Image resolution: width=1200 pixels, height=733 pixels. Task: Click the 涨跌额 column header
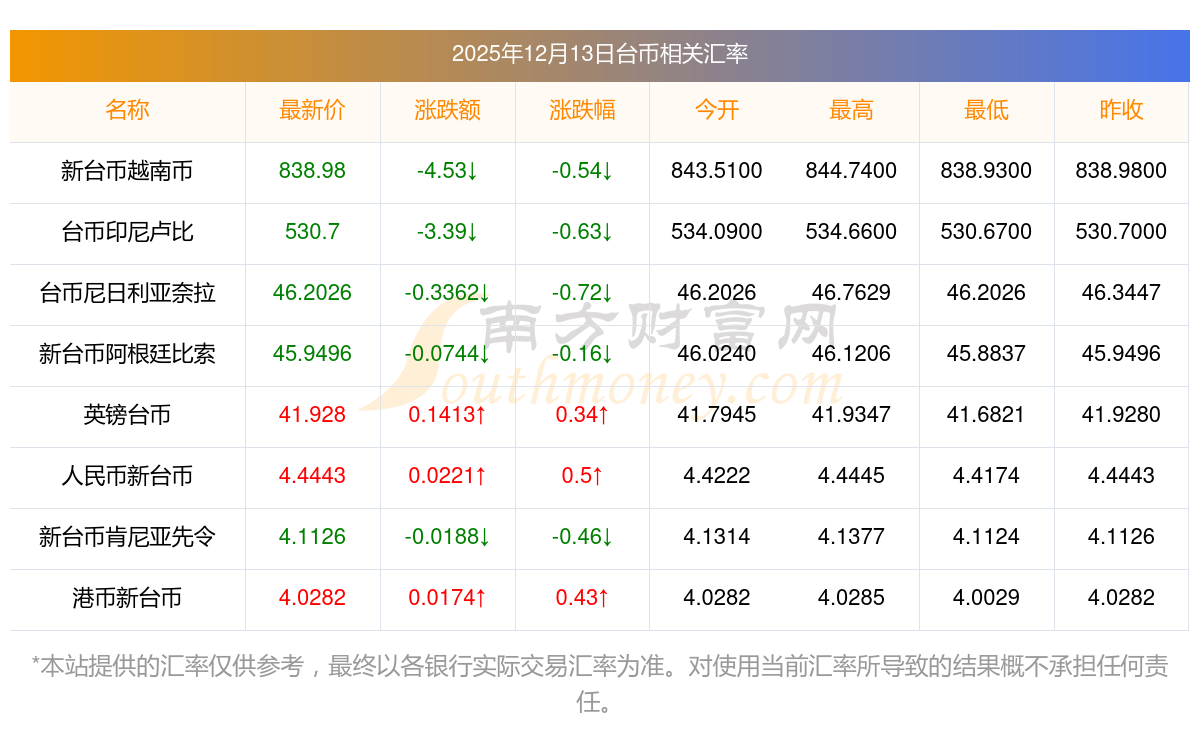click(x=448, y=110)
